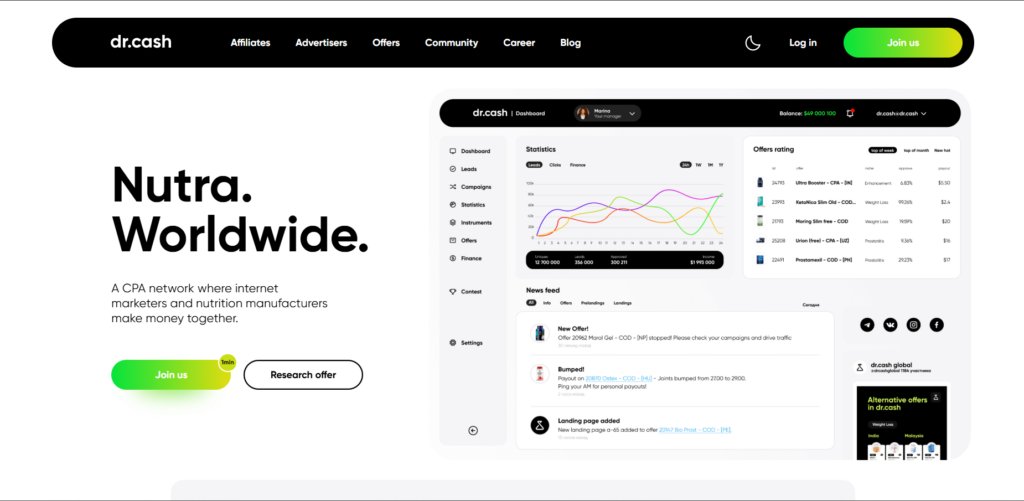
Task: Select the Clicks statistics filter
Action: coord(555,165)
